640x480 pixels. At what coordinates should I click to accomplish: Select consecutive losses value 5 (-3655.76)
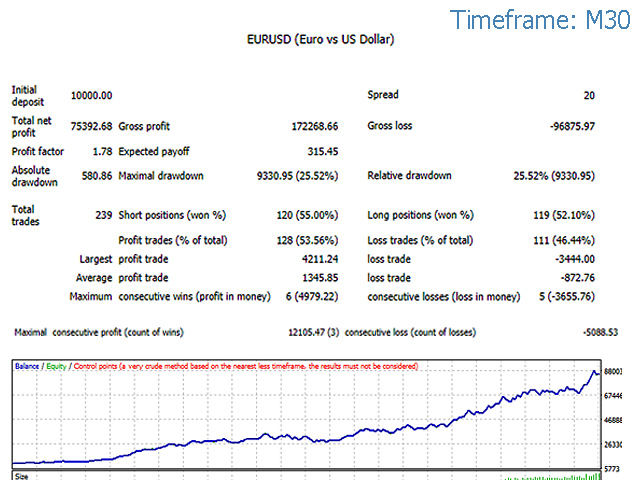(x=567, y=296)
